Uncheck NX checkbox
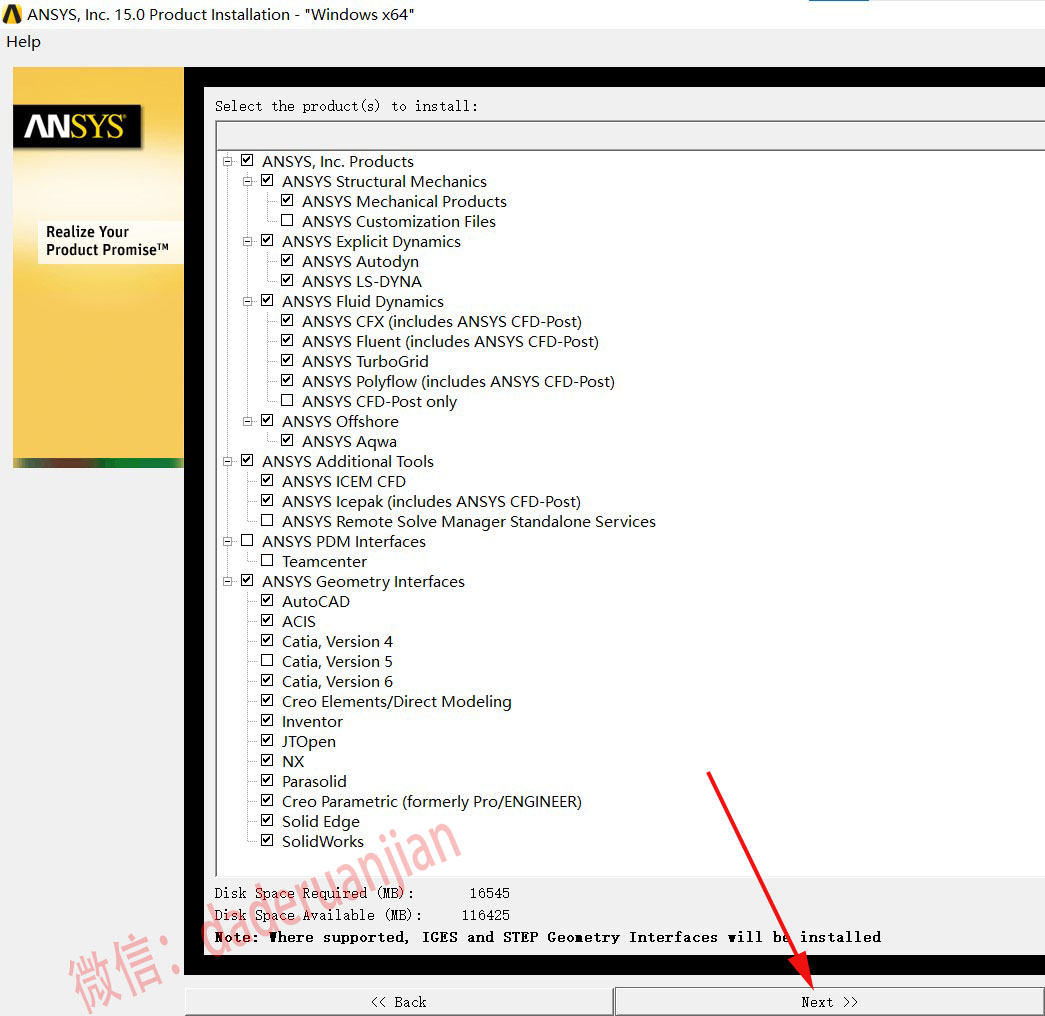This screenshot has height=1016, width=1045. (x=267, y=761)
